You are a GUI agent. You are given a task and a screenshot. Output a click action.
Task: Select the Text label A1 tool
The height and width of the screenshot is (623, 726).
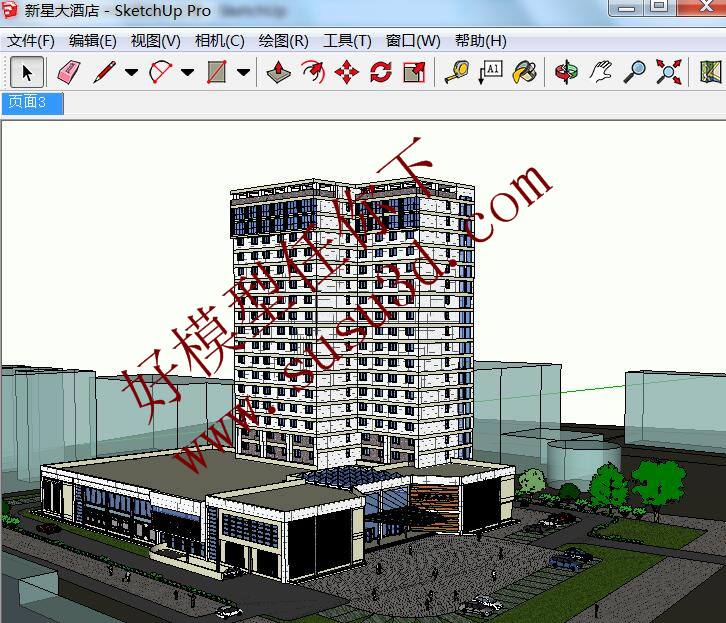490,72
